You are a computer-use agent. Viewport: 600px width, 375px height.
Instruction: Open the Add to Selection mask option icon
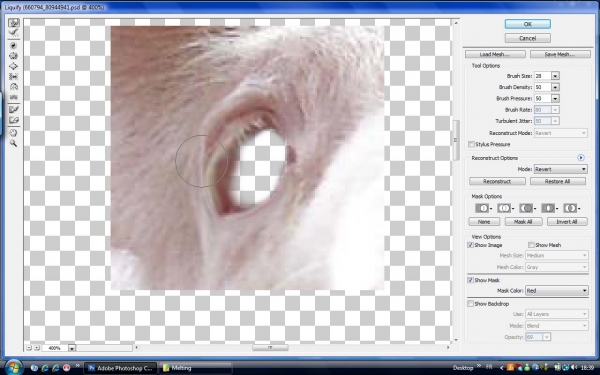504,208
